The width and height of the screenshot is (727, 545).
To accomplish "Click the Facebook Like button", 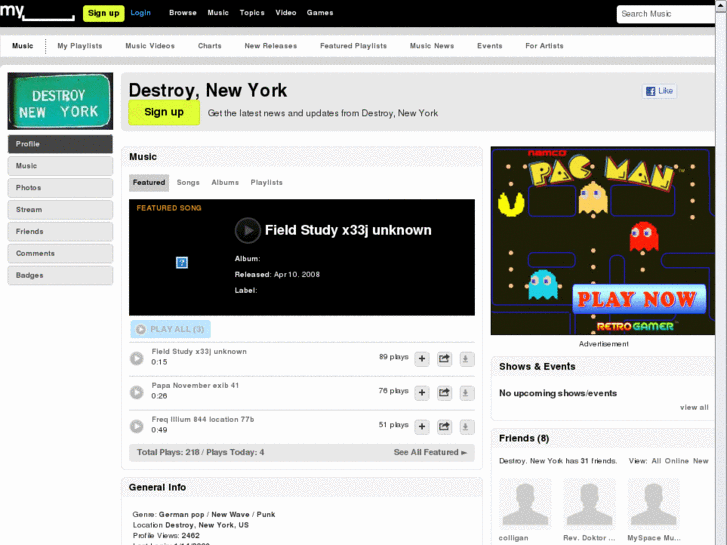I will pos(659,91).
